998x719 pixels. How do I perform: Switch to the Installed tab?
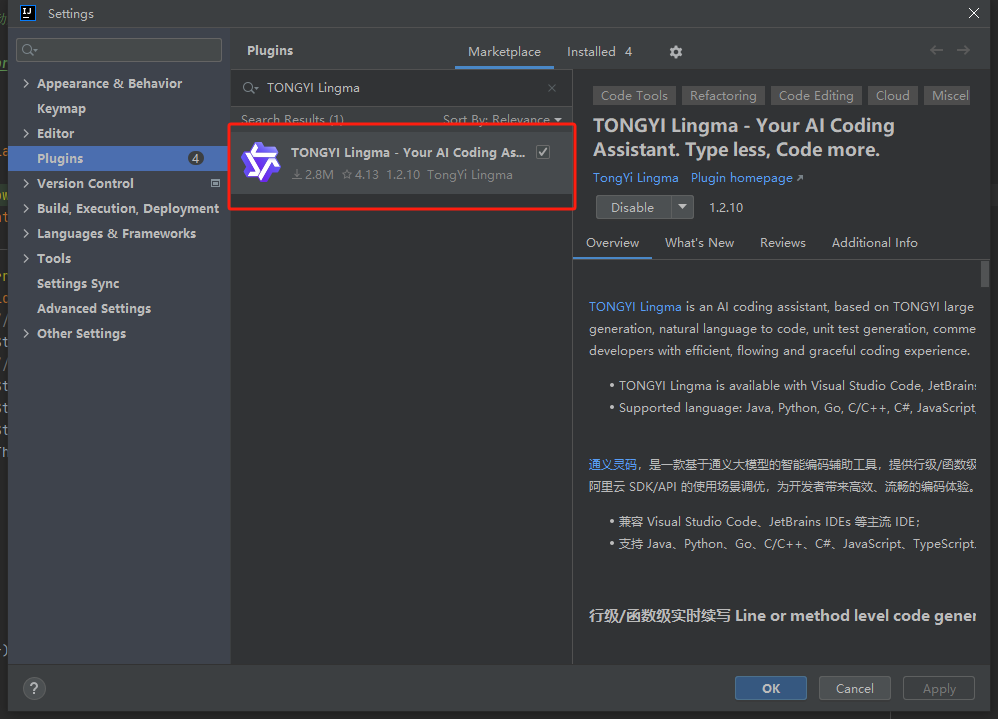click(600, 52)
